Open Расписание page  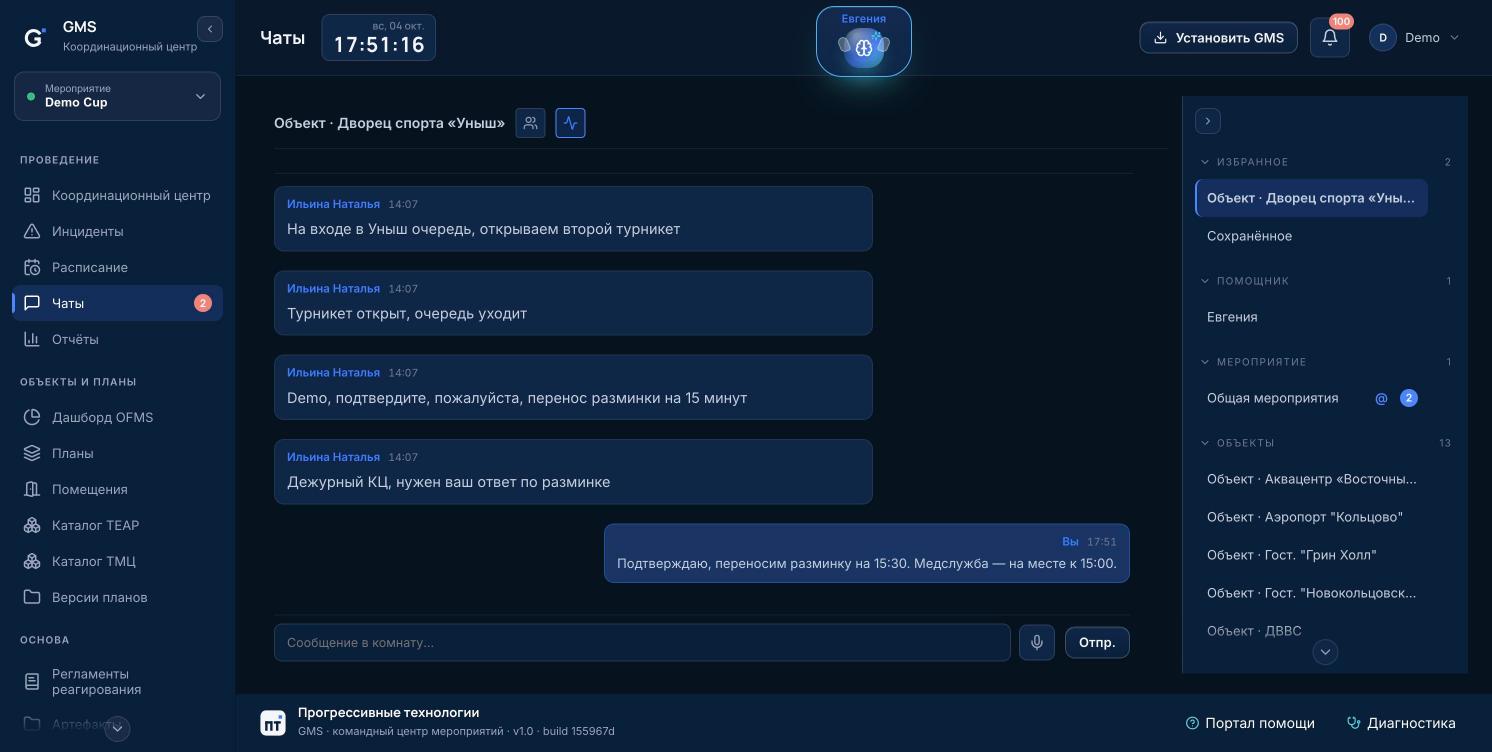click(118, 267)
